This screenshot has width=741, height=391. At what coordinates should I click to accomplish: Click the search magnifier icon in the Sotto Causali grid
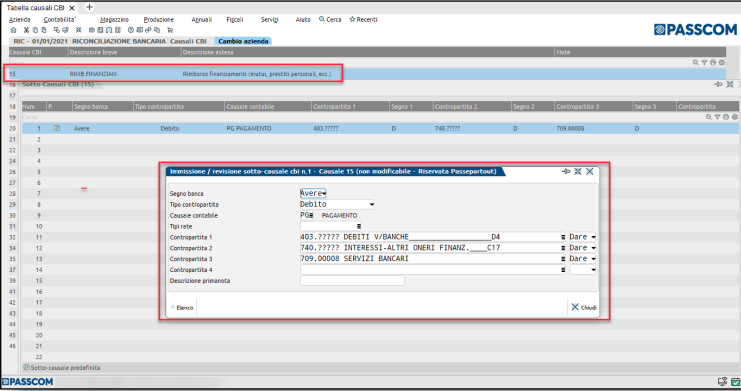tap(708, 117)
